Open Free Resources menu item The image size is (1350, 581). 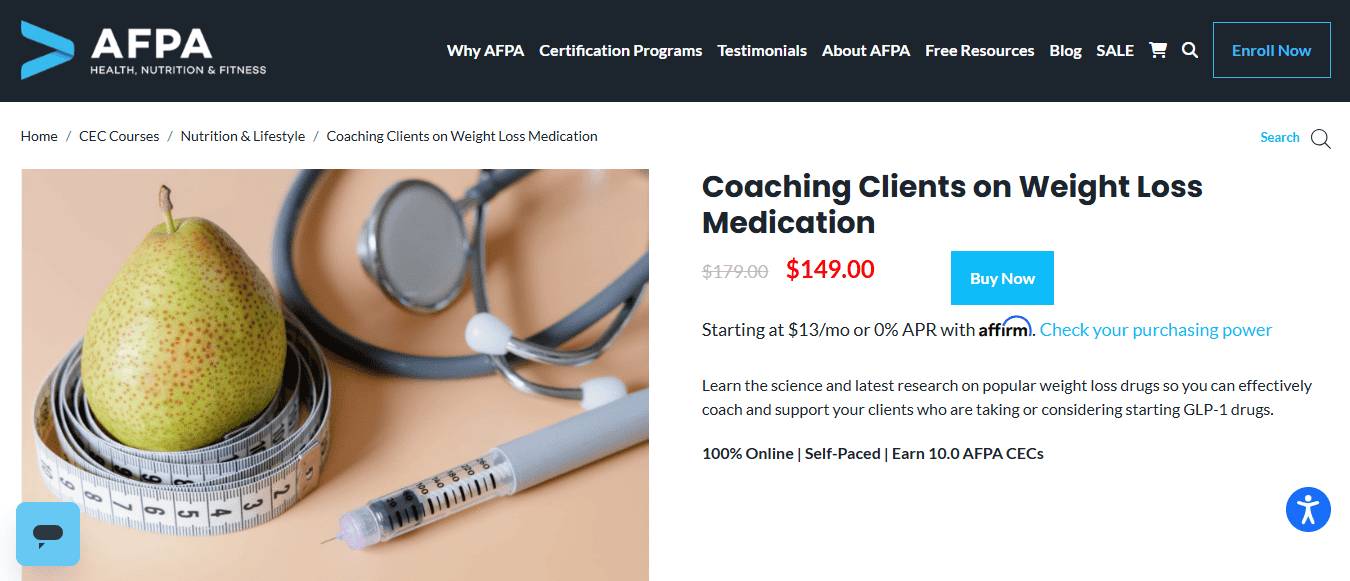click(x=980, y=50)
